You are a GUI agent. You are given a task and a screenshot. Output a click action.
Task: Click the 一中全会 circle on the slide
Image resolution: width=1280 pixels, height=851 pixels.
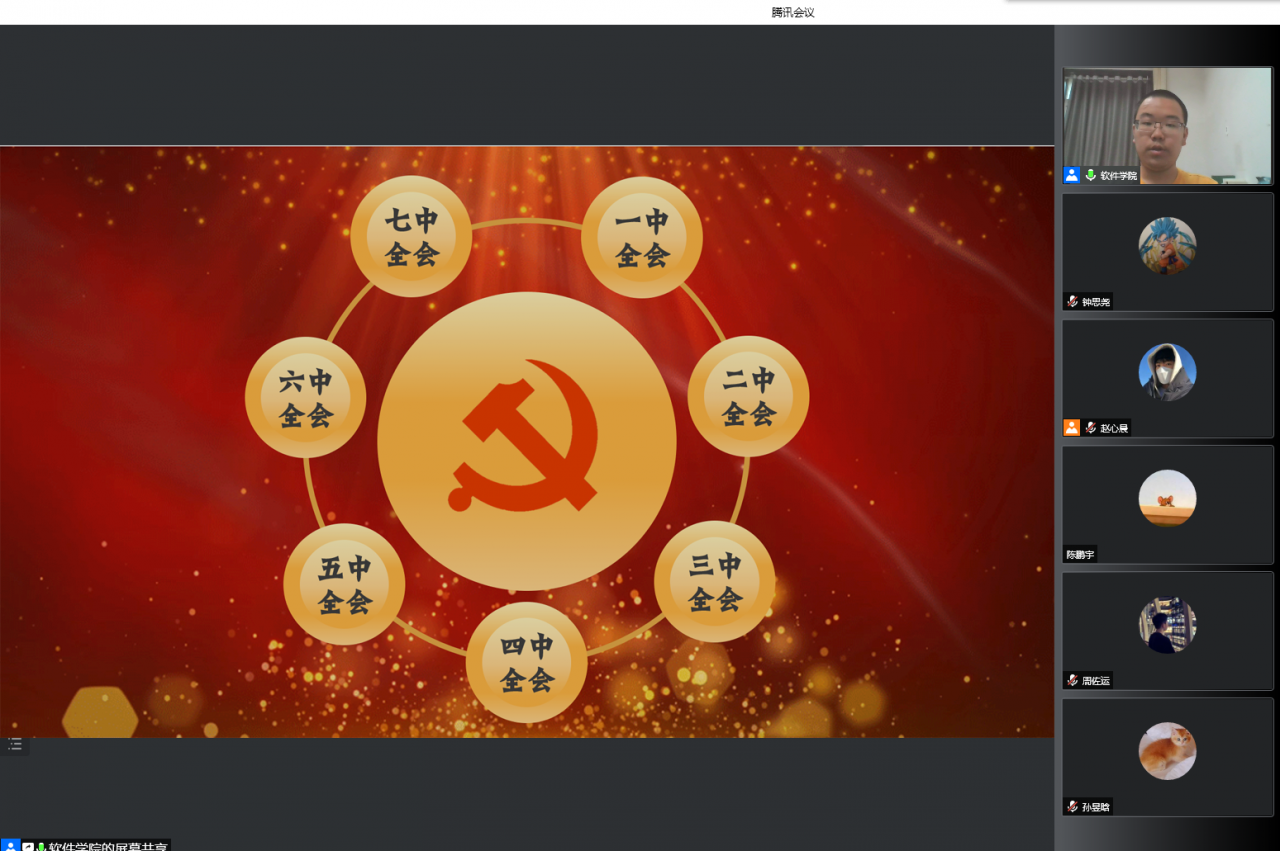642,238
